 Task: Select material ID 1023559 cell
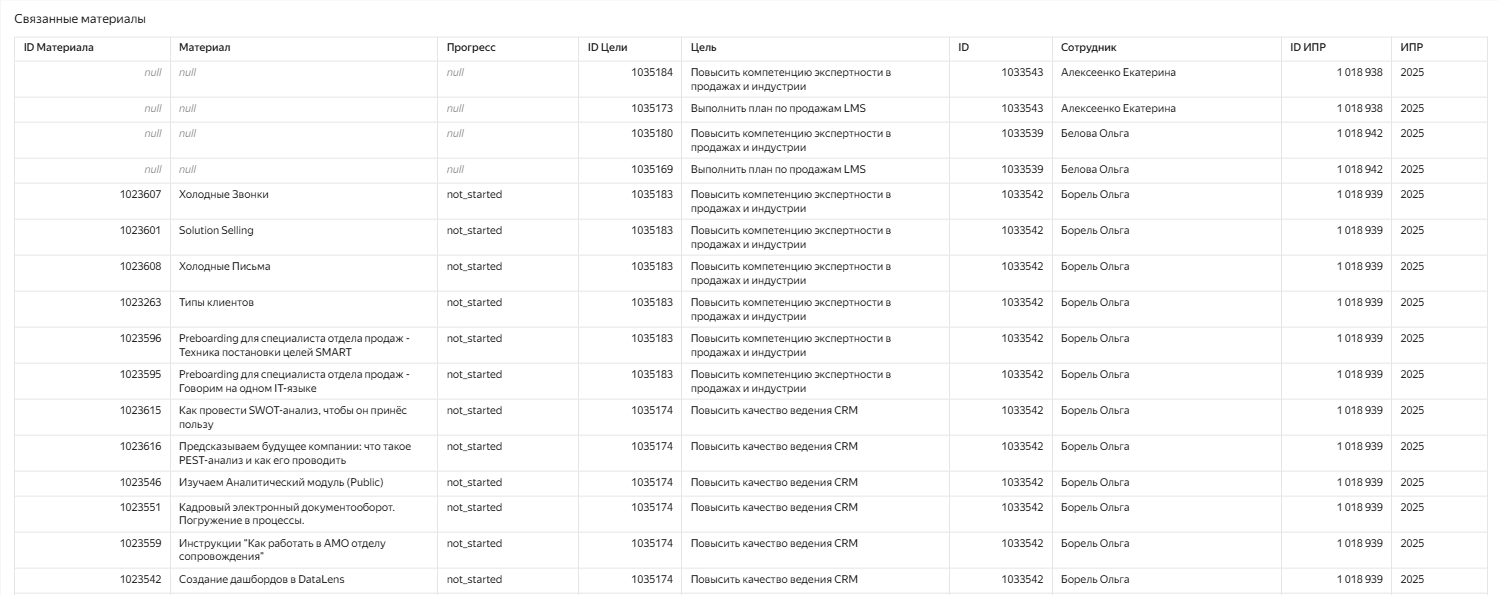(x=140, y=544)
